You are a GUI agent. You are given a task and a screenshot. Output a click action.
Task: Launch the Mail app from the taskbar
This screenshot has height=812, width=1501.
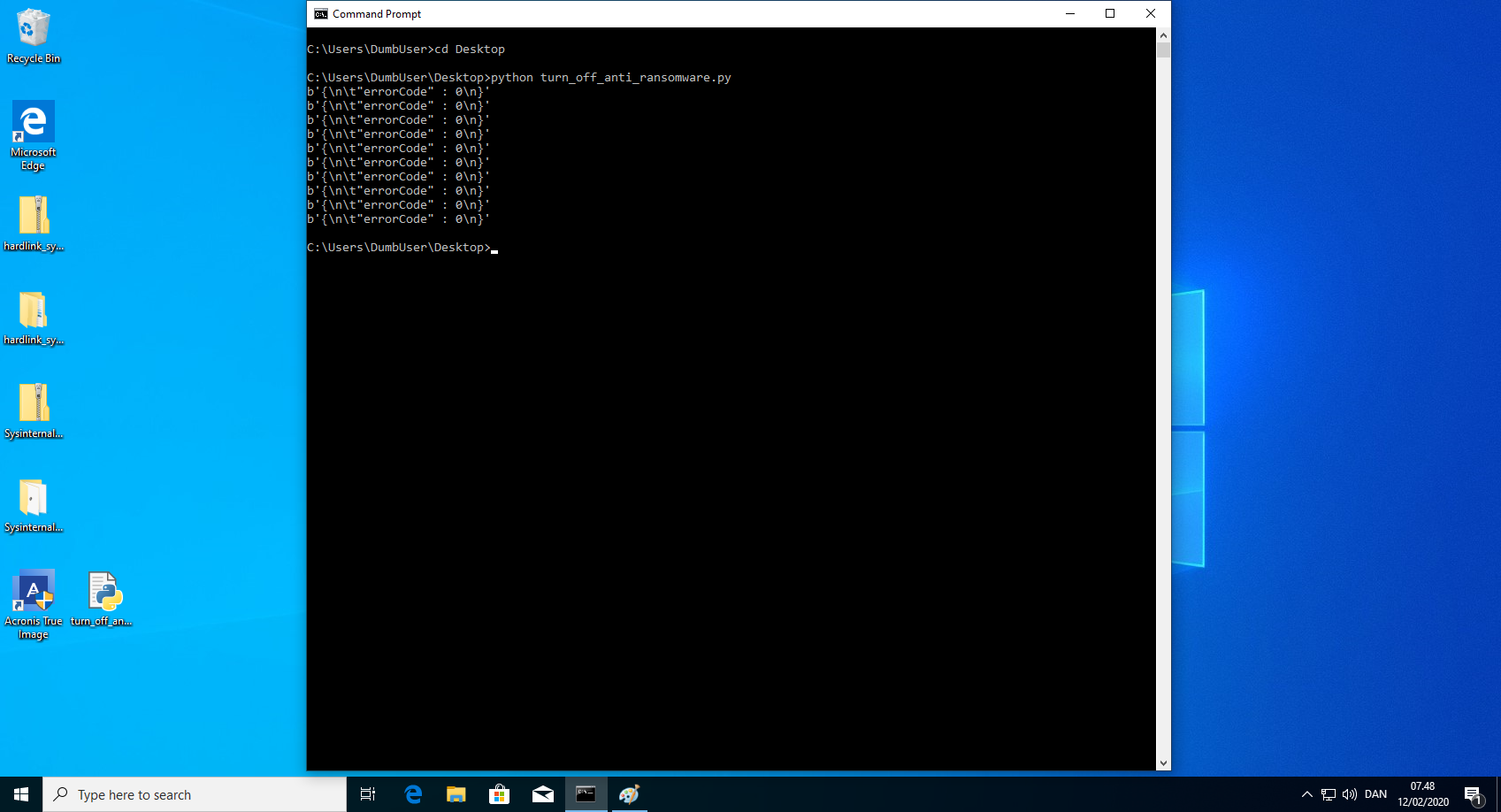click(543, 794)
